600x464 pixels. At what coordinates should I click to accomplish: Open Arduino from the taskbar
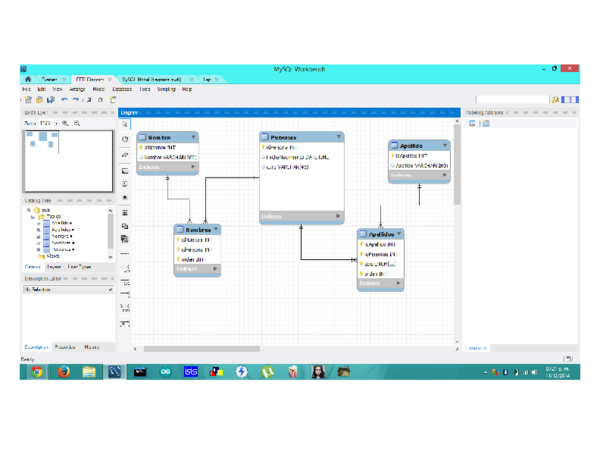tap(165, 372)
